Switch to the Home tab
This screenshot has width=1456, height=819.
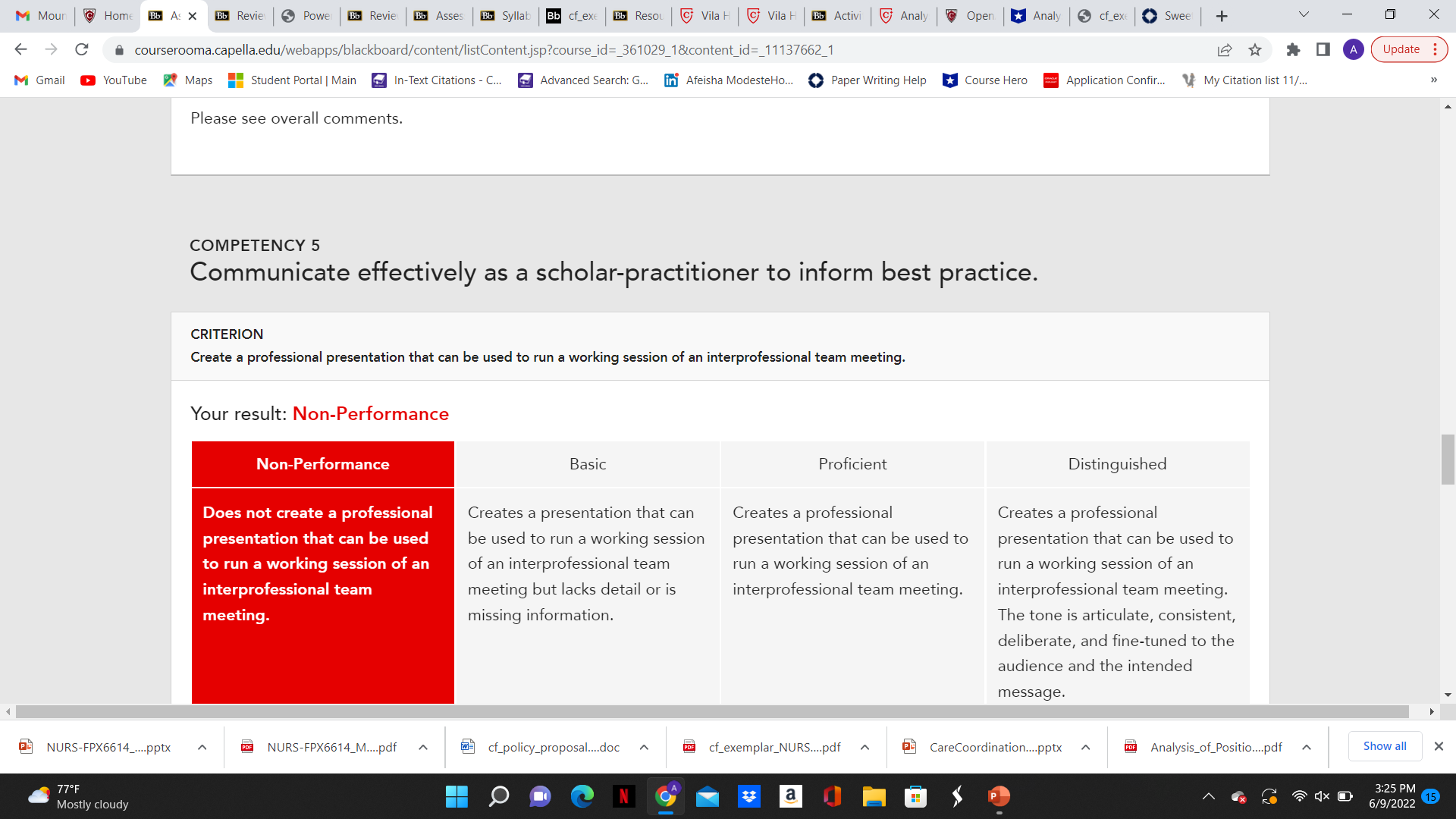click(x=108, y=16)
